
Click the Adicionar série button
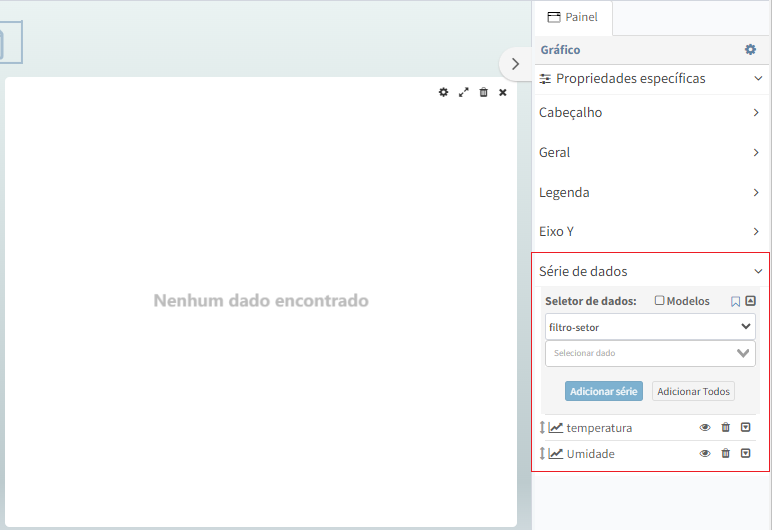(604, 391)
